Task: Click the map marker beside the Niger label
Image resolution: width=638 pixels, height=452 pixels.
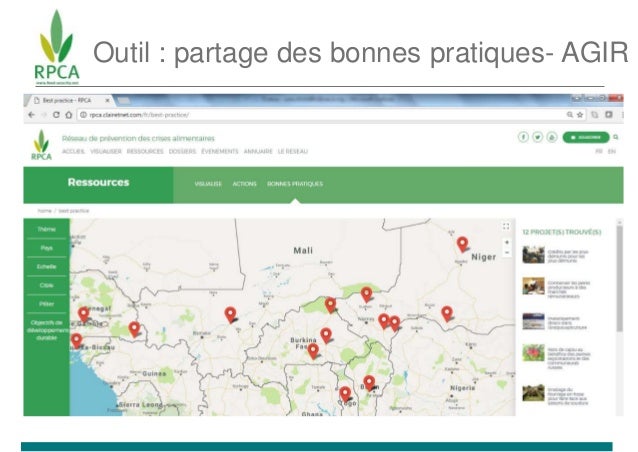Action: click(x=462, y=244)
